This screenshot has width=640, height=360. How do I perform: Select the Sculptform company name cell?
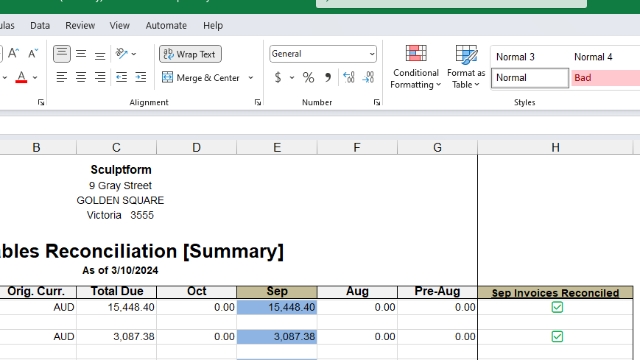pos(121,170)
